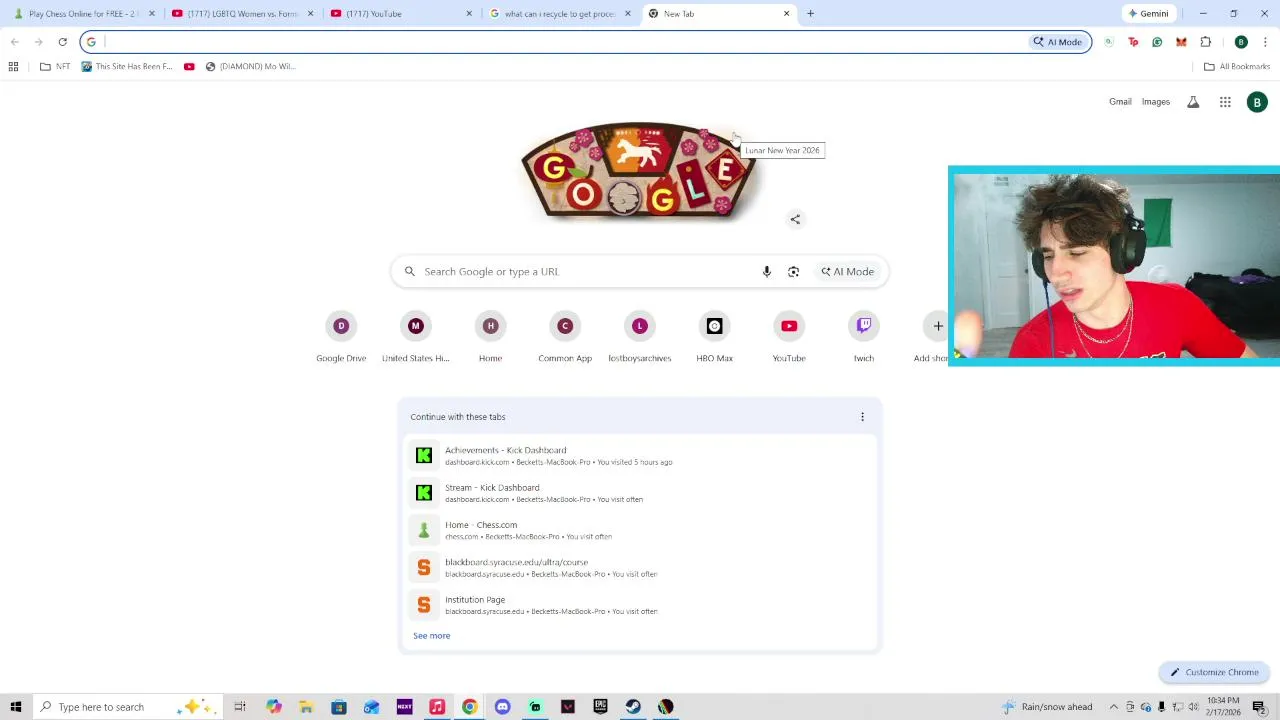Open the red Tp extension

[1133, 42]
